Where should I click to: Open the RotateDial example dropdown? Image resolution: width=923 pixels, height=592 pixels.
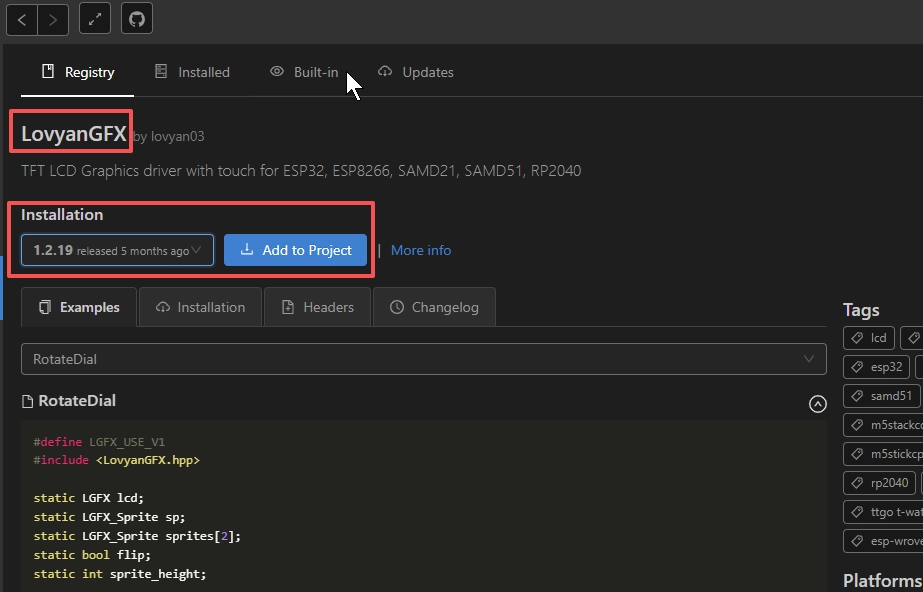(x=424, y=359)
